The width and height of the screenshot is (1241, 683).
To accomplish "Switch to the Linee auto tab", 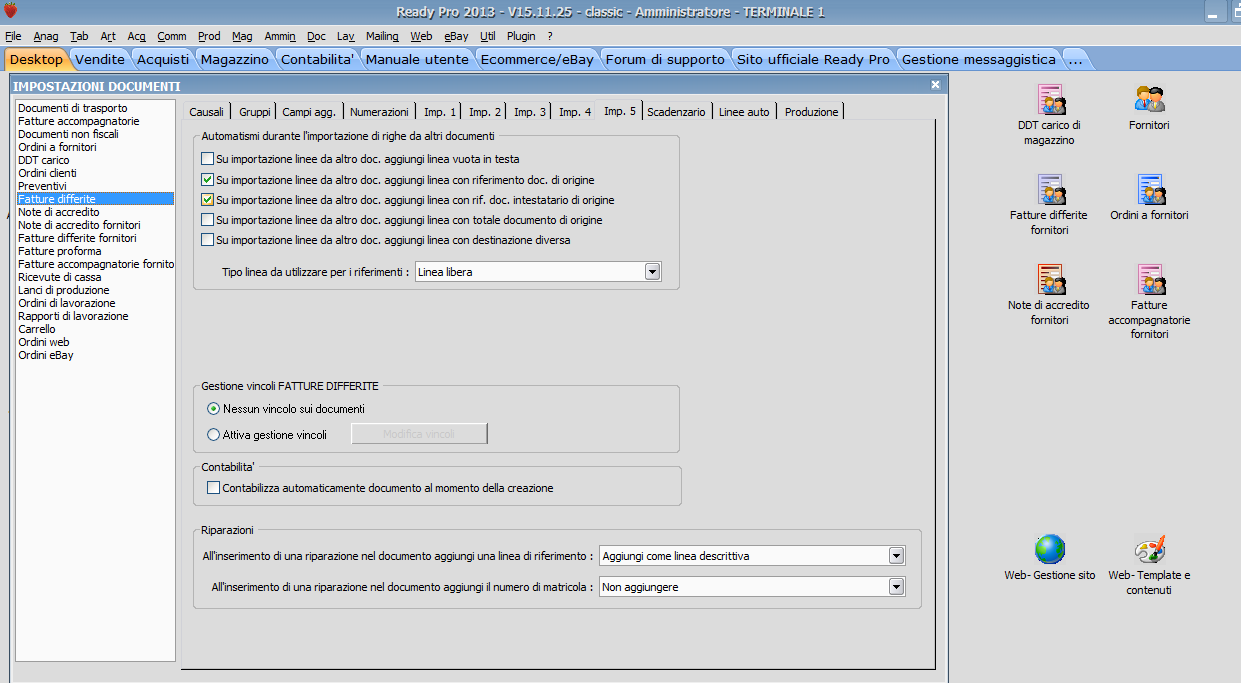I will [744, 112].
